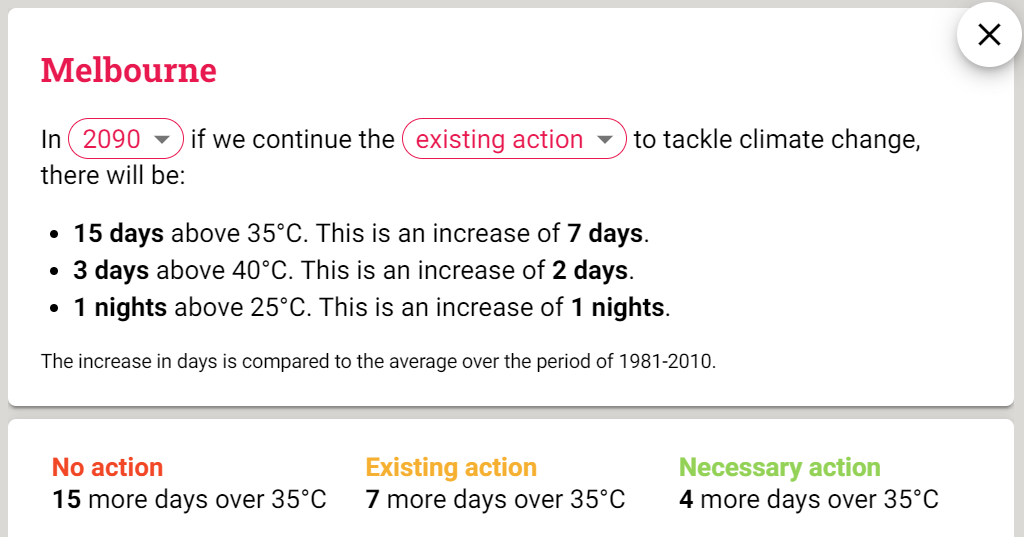Image resolution: width=1024 pixels, height=537 pixels.
Task: Select the green 'Necessary action' heading
Action: pos(779,467)
